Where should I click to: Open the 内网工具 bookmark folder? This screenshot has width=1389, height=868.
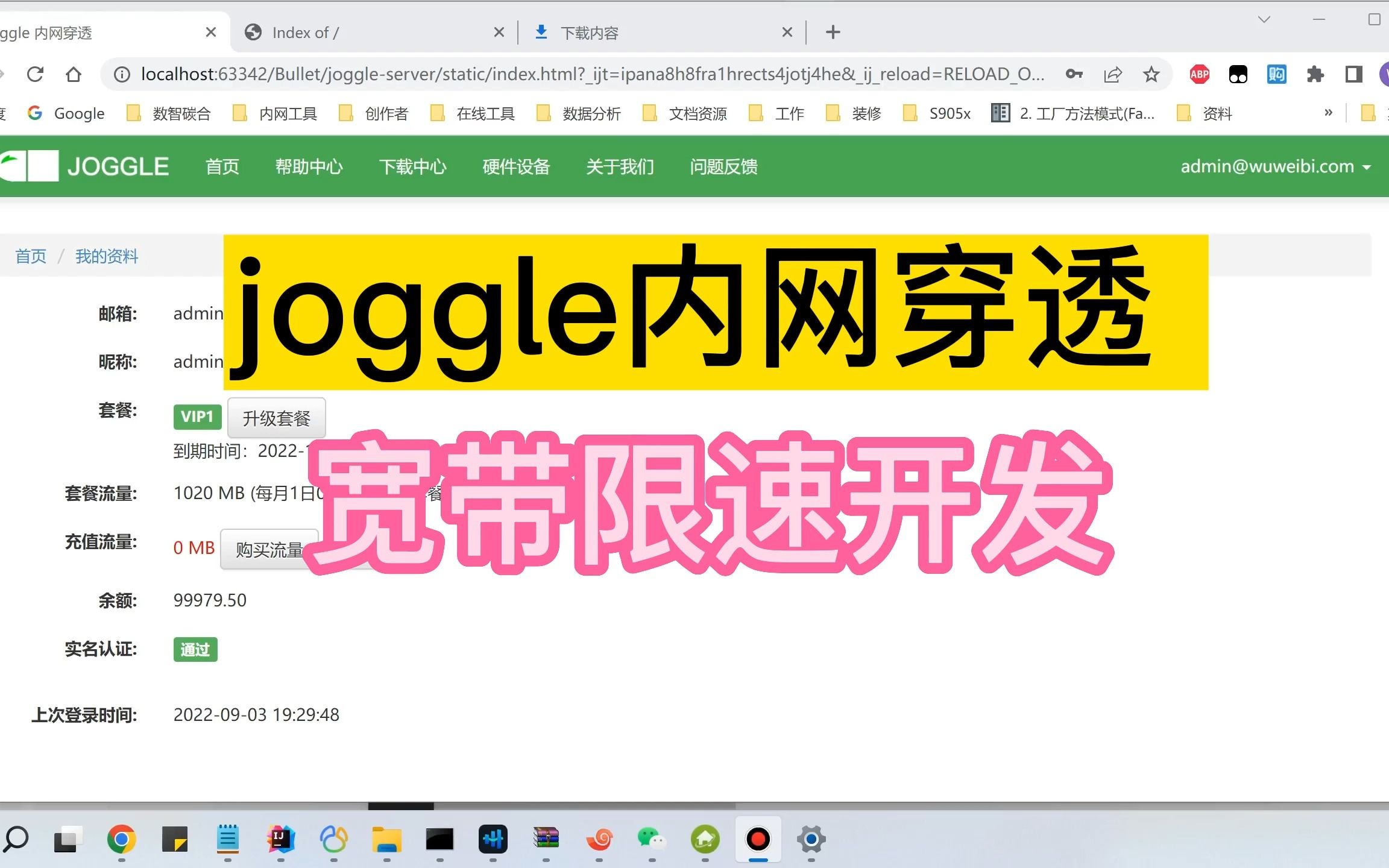tap(275, 113)
